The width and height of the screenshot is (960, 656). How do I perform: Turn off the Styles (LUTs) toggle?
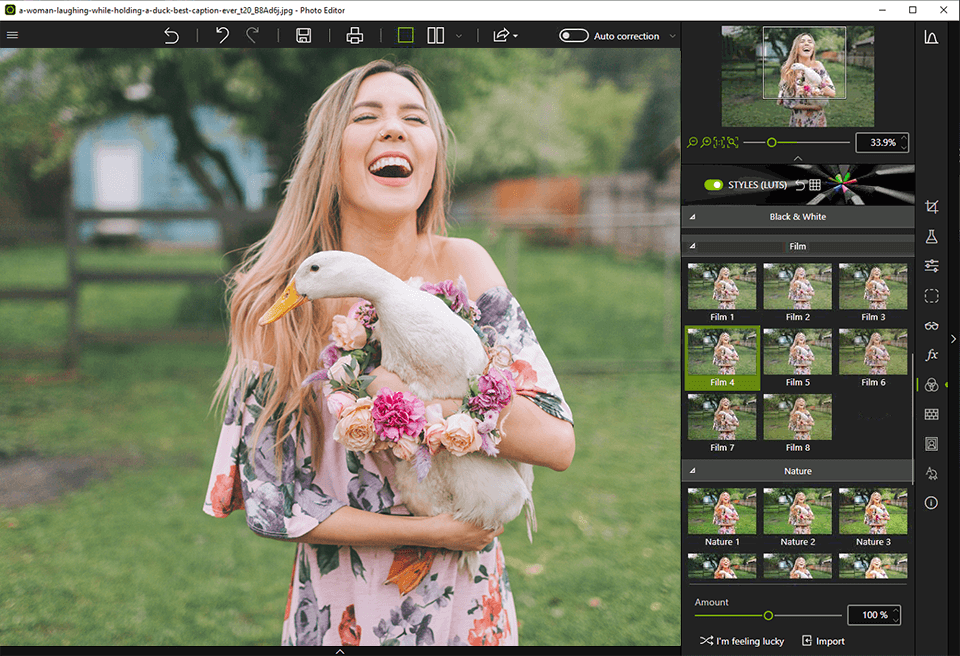coord(713,185)
